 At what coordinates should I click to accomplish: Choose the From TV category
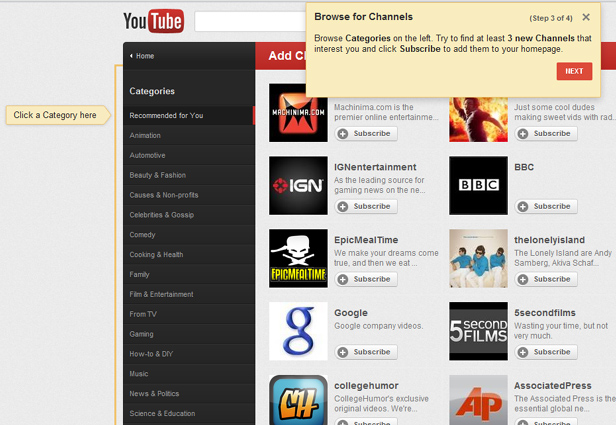pyautogui.click(x=189, y=314)
